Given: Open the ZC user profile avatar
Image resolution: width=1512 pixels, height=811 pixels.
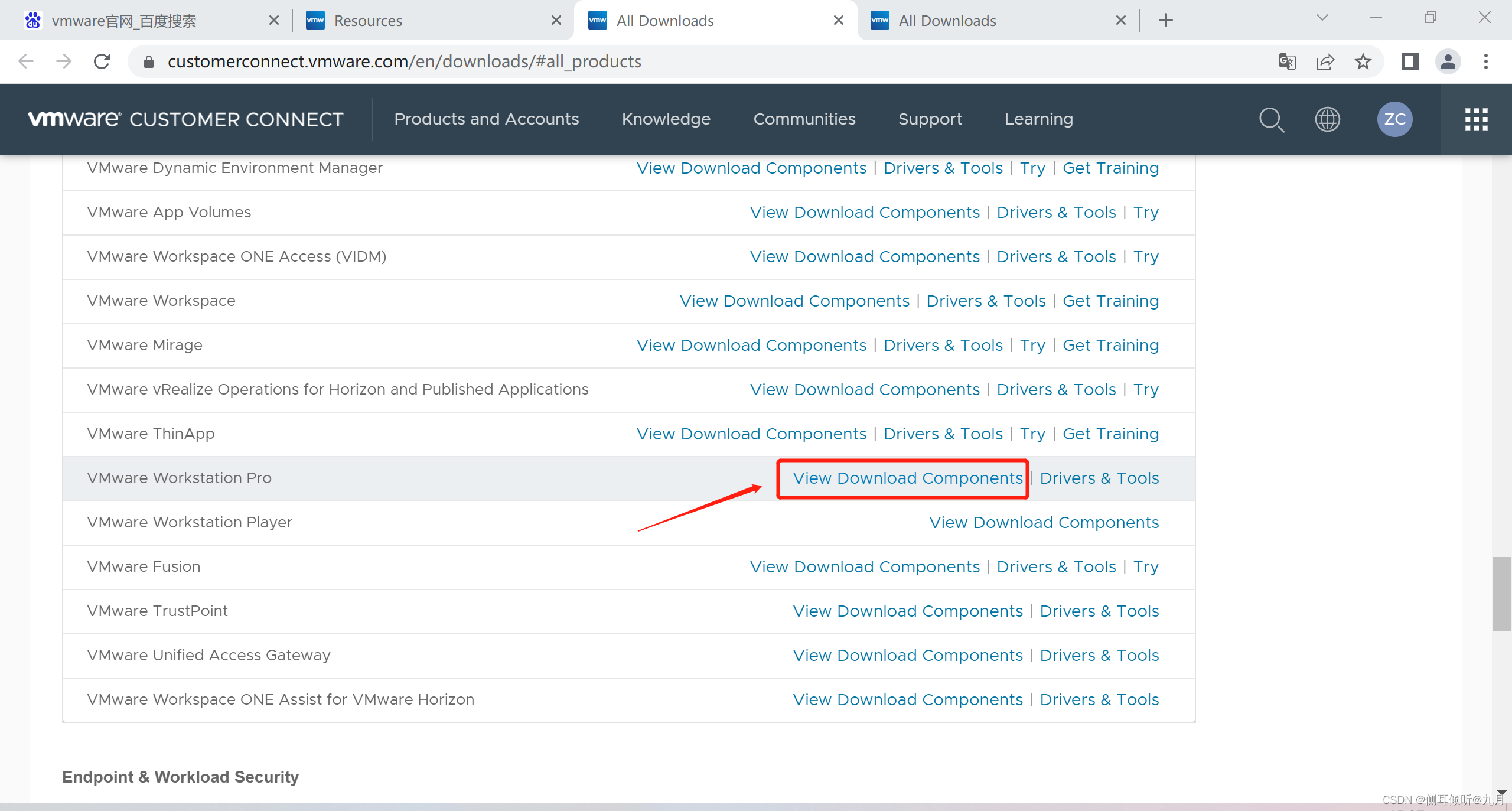Looking at the screenshot, I should point(1394,119).
